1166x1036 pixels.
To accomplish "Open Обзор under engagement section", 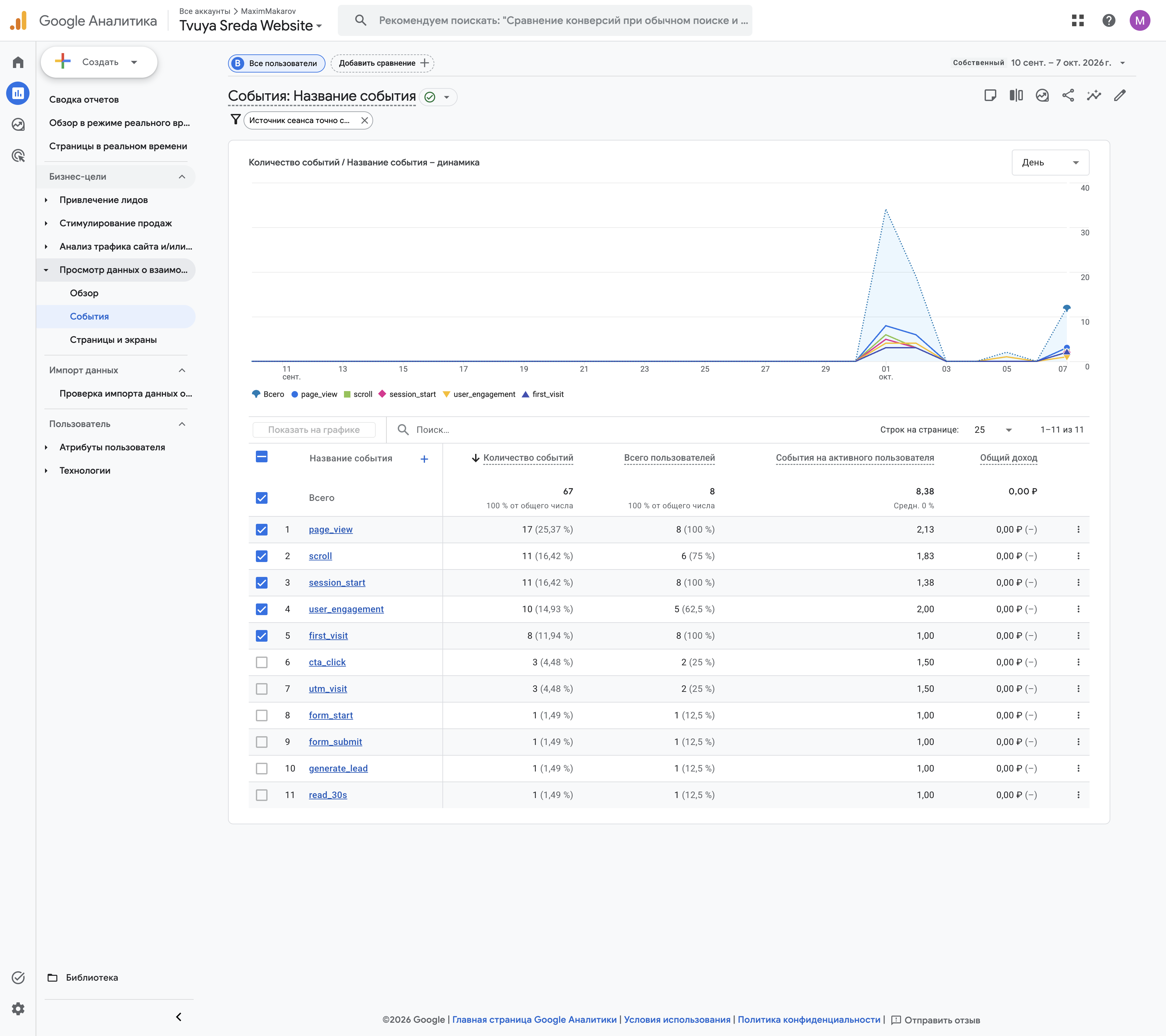I will (84, 293).
